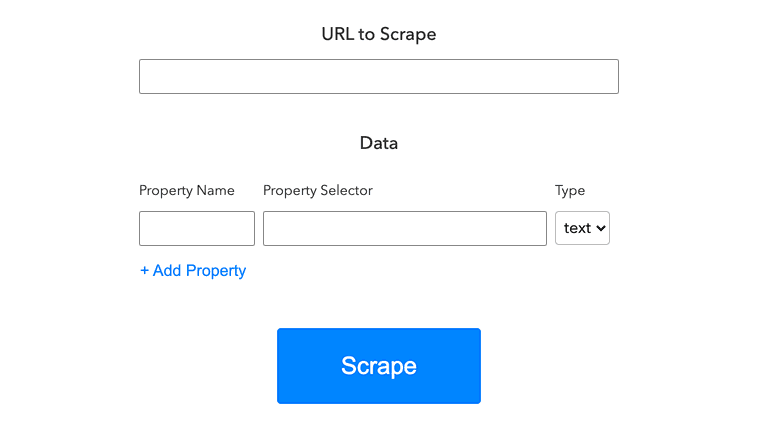The width and height of the screenshot is (759, 430).
Task: Click the "+ Add Property" link
Action: click(x=193, y=271)
